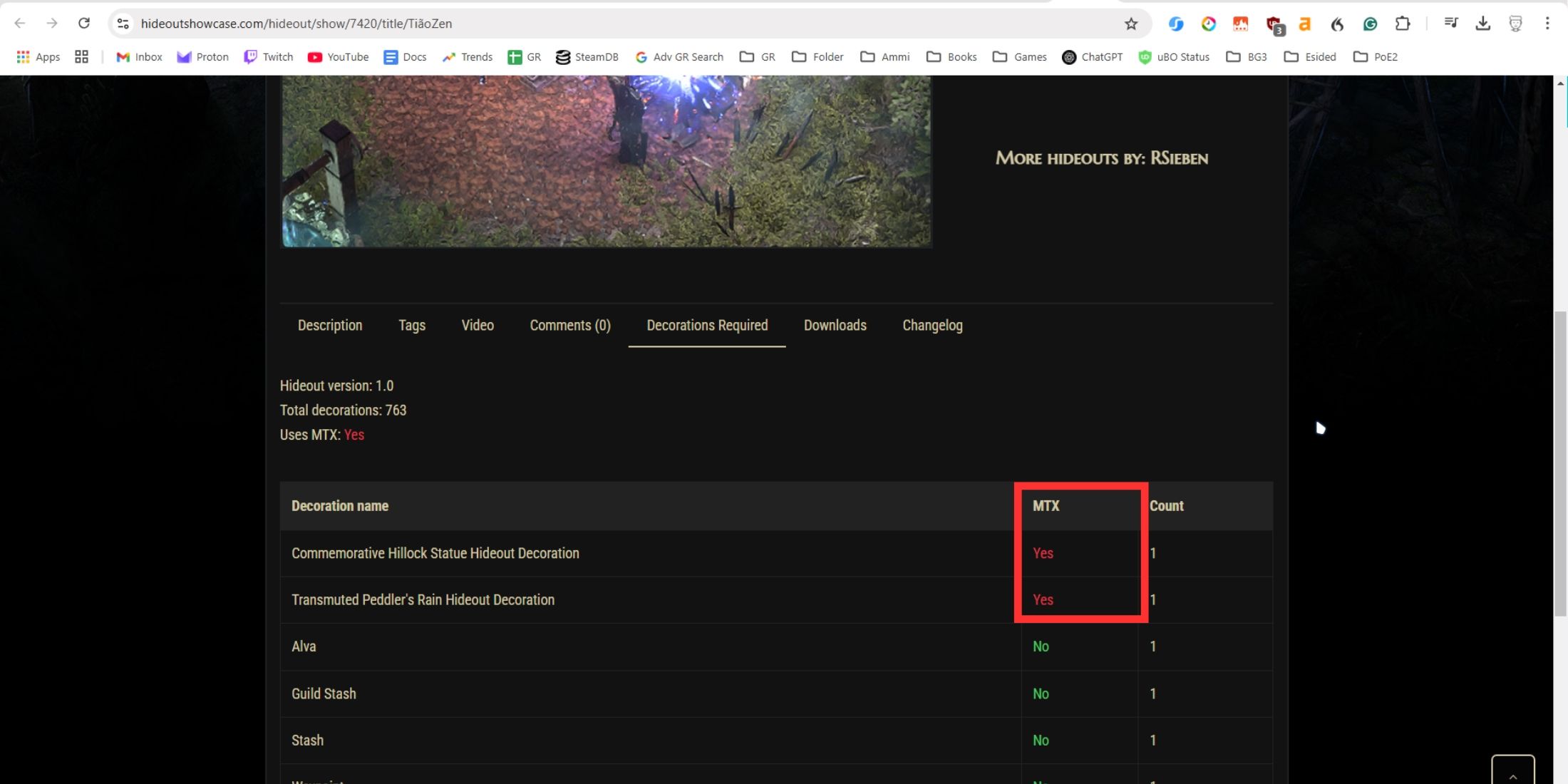The image size is (1568, 784).
Task: Open the orange factory extension icon
Action: 1241,24
